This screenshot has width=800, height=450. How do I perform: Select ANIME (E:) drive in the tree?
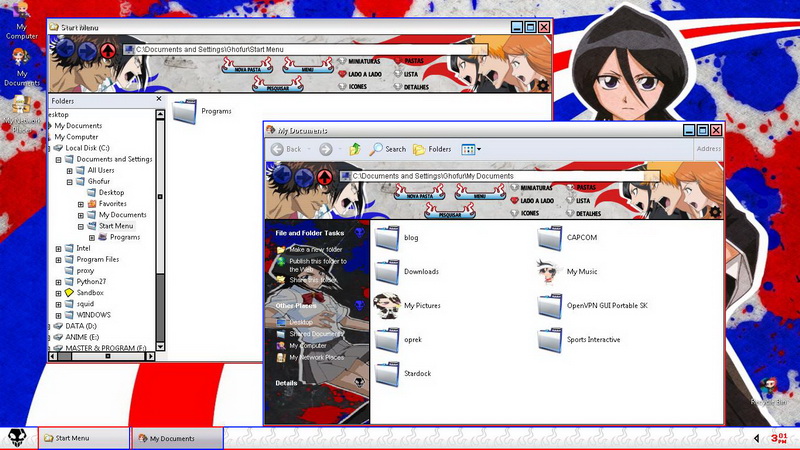[76, 337]
